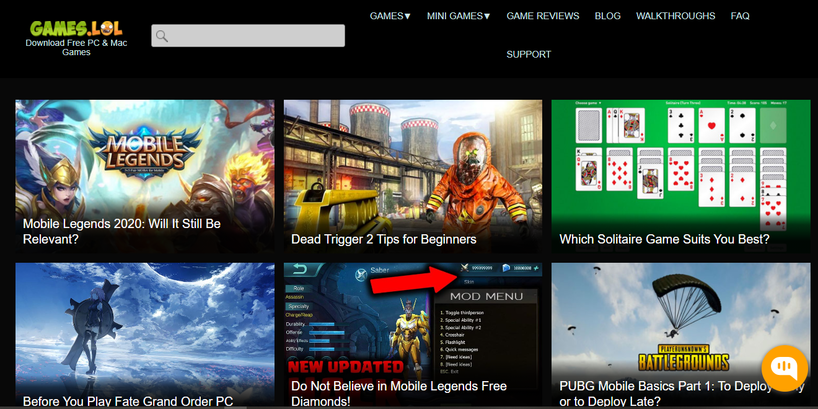Open 'Do Not Believe in Mobile Legends Free Diamonds!'
Image resolution: width=818 pixels, height=409 pixels.
tap(399, 394)
